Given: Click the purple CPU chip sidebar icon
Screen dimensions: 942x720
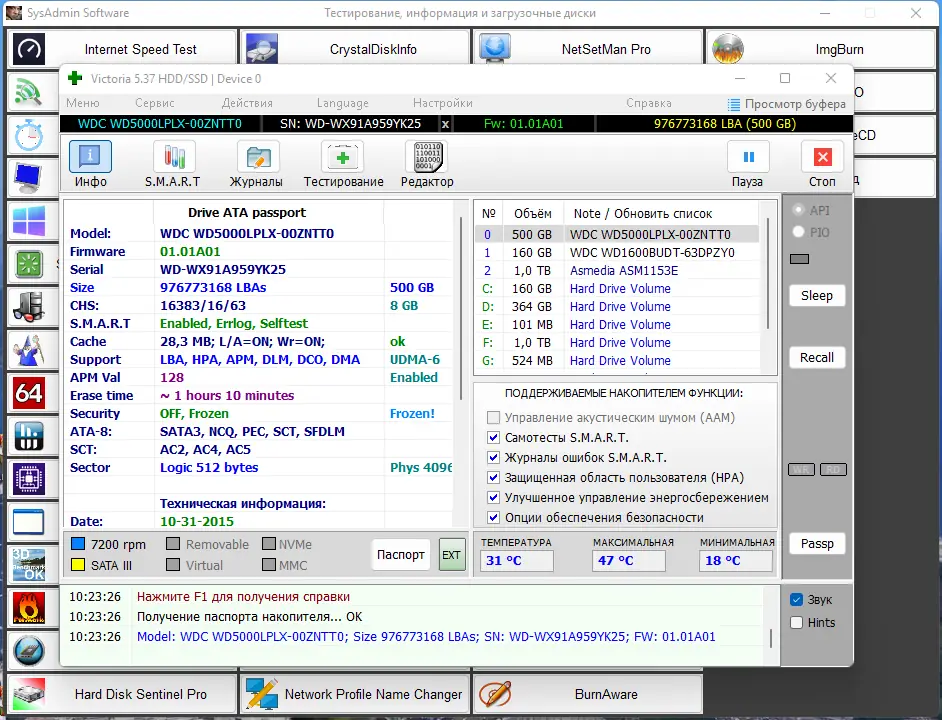Looking at the screenshot, I should (x=28, y=479).
